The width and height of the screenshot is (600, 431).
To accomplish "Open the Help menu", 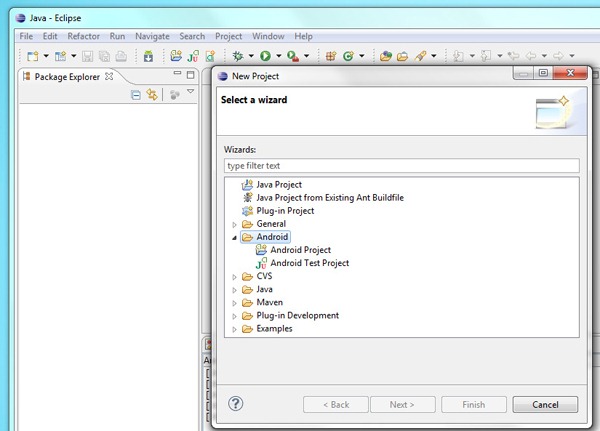I will [303, 36].
